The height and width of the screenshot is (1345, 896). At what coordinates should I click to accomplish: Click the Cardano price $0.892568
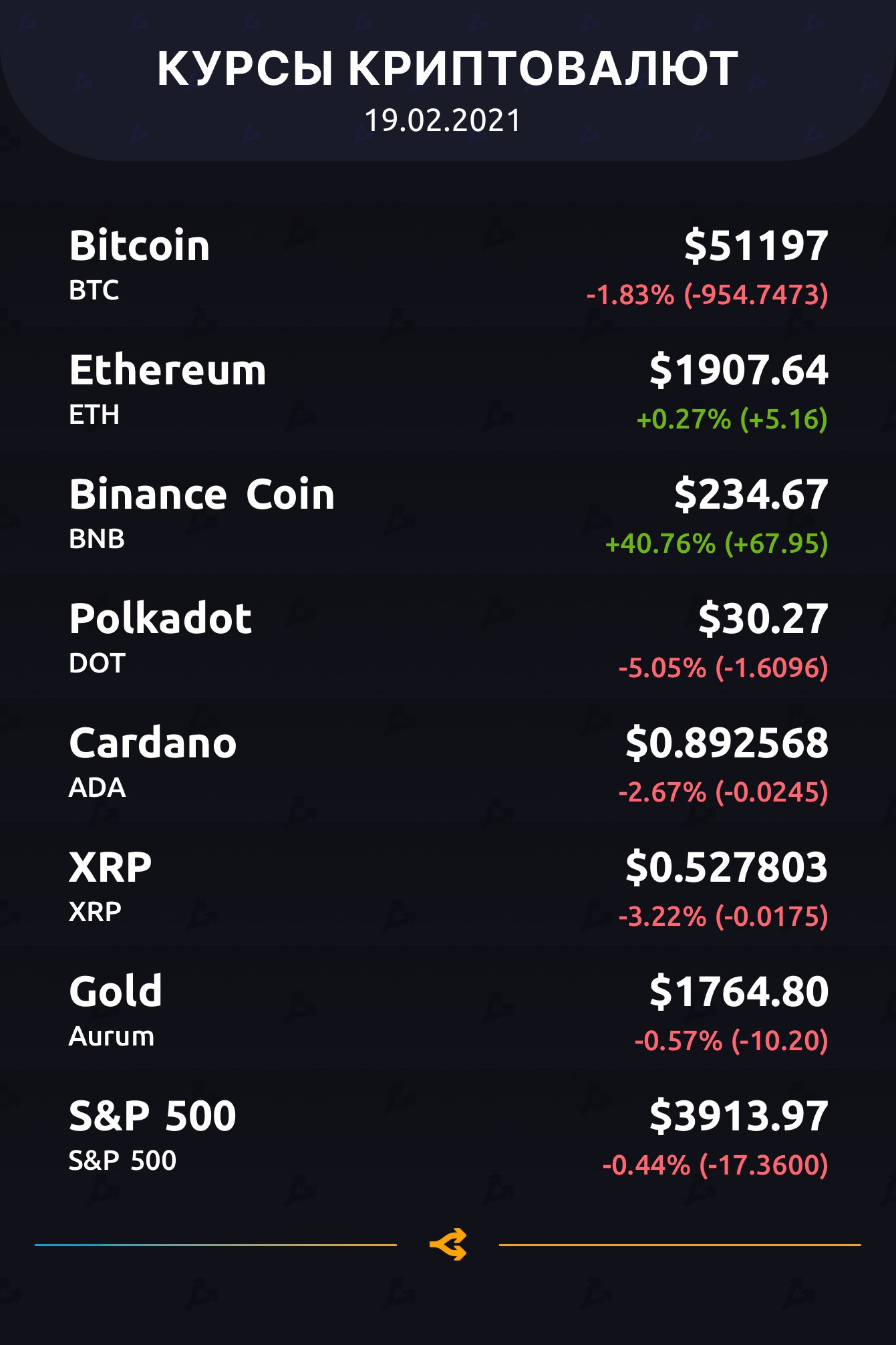[x=726, y=743]
